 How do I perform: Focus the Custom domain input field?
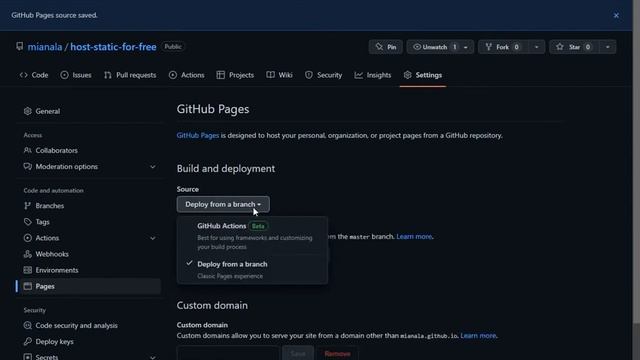tap(228, 353)
